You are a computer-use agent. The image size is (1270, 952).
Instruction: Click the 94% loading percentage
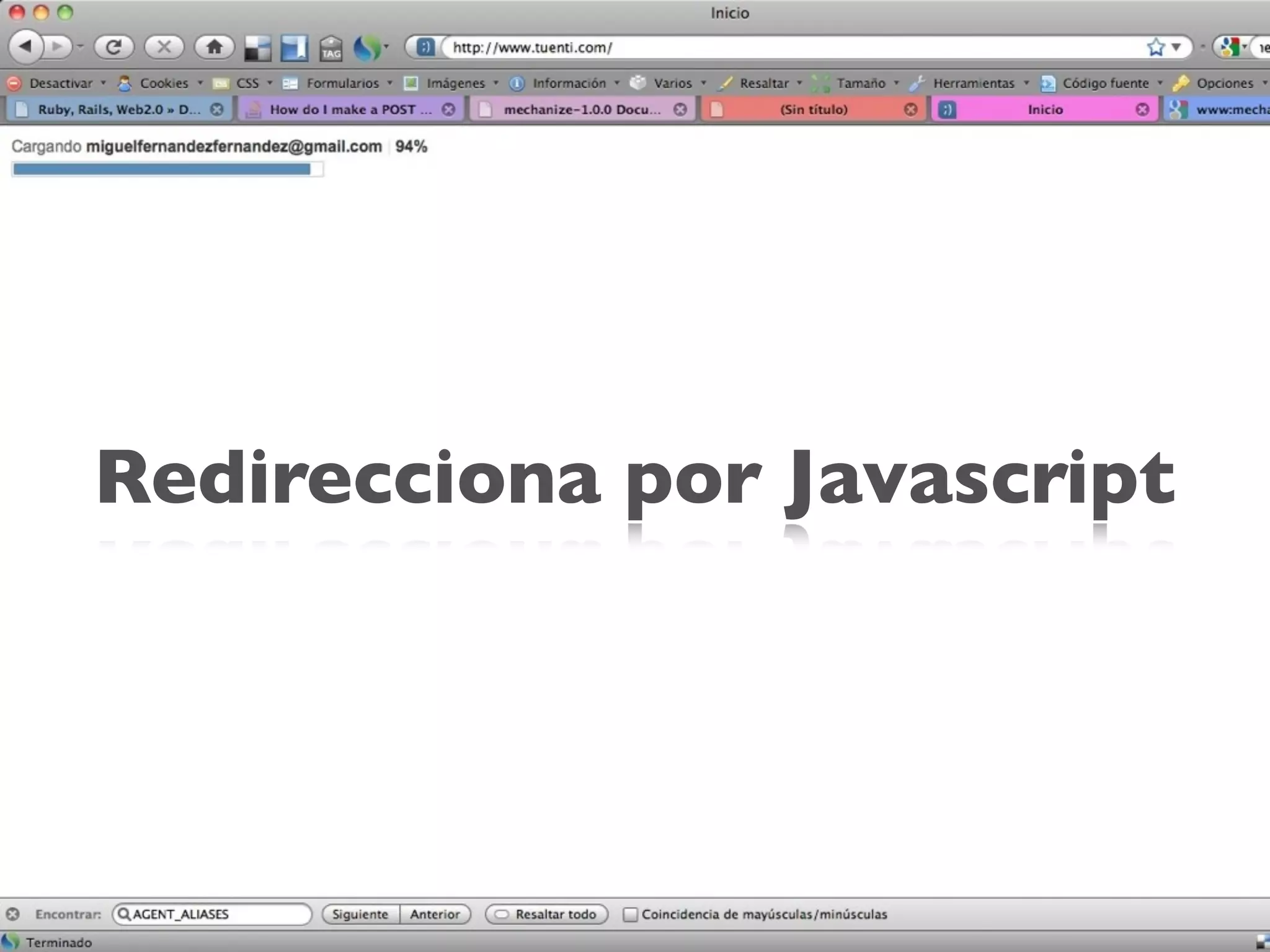411,147
